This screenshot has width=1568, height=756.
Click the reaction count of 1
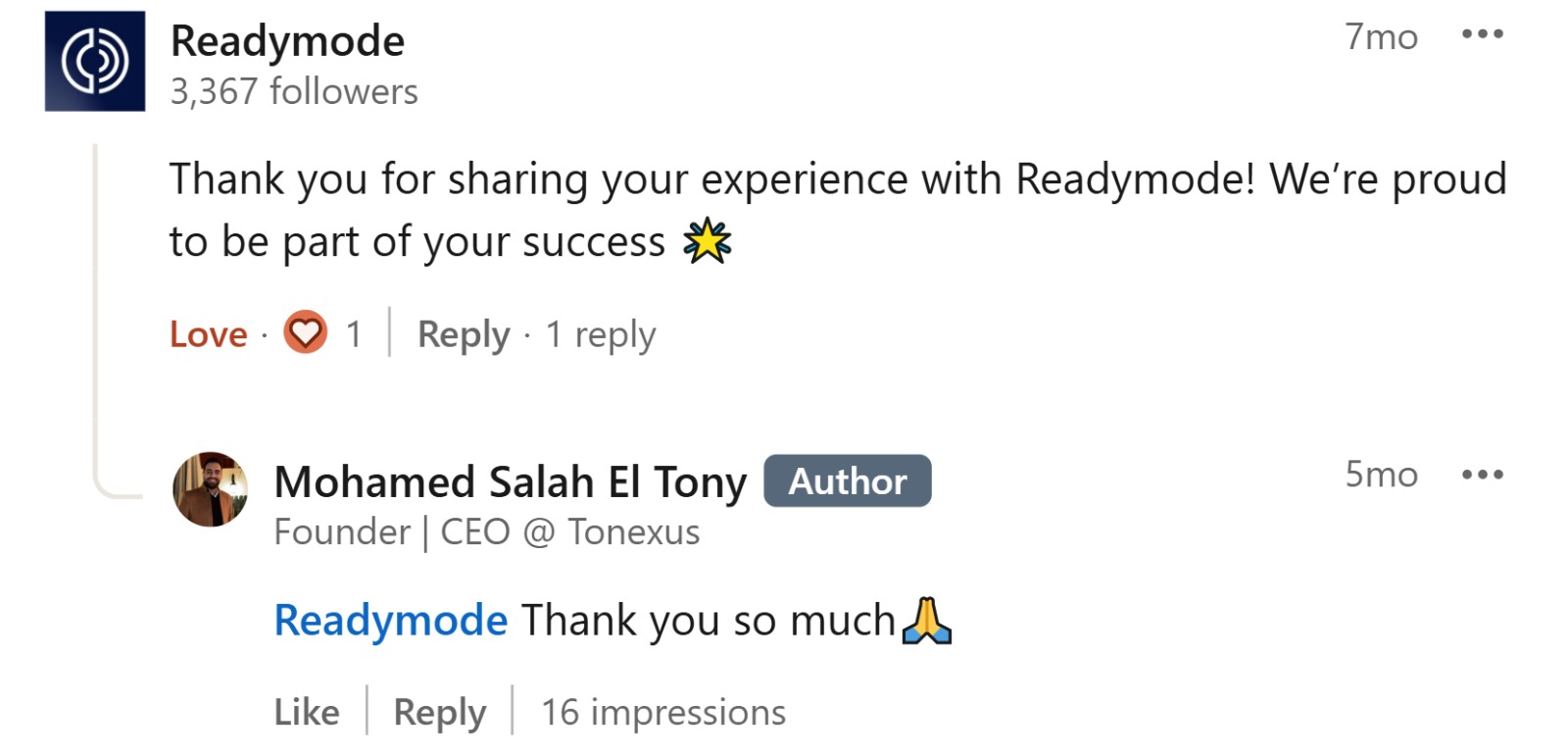click(x=353, y=333)
